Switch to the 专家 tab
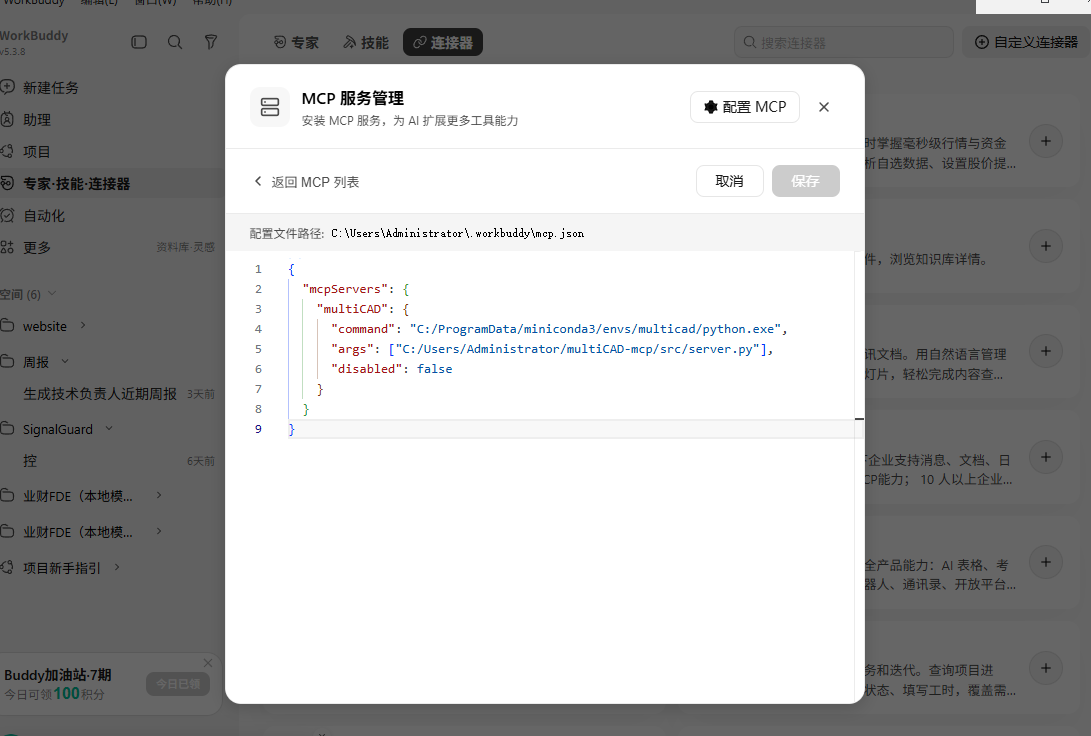The height and width of the screenshot is (736, 1091). pyautogui.click(x=296, y=42)
